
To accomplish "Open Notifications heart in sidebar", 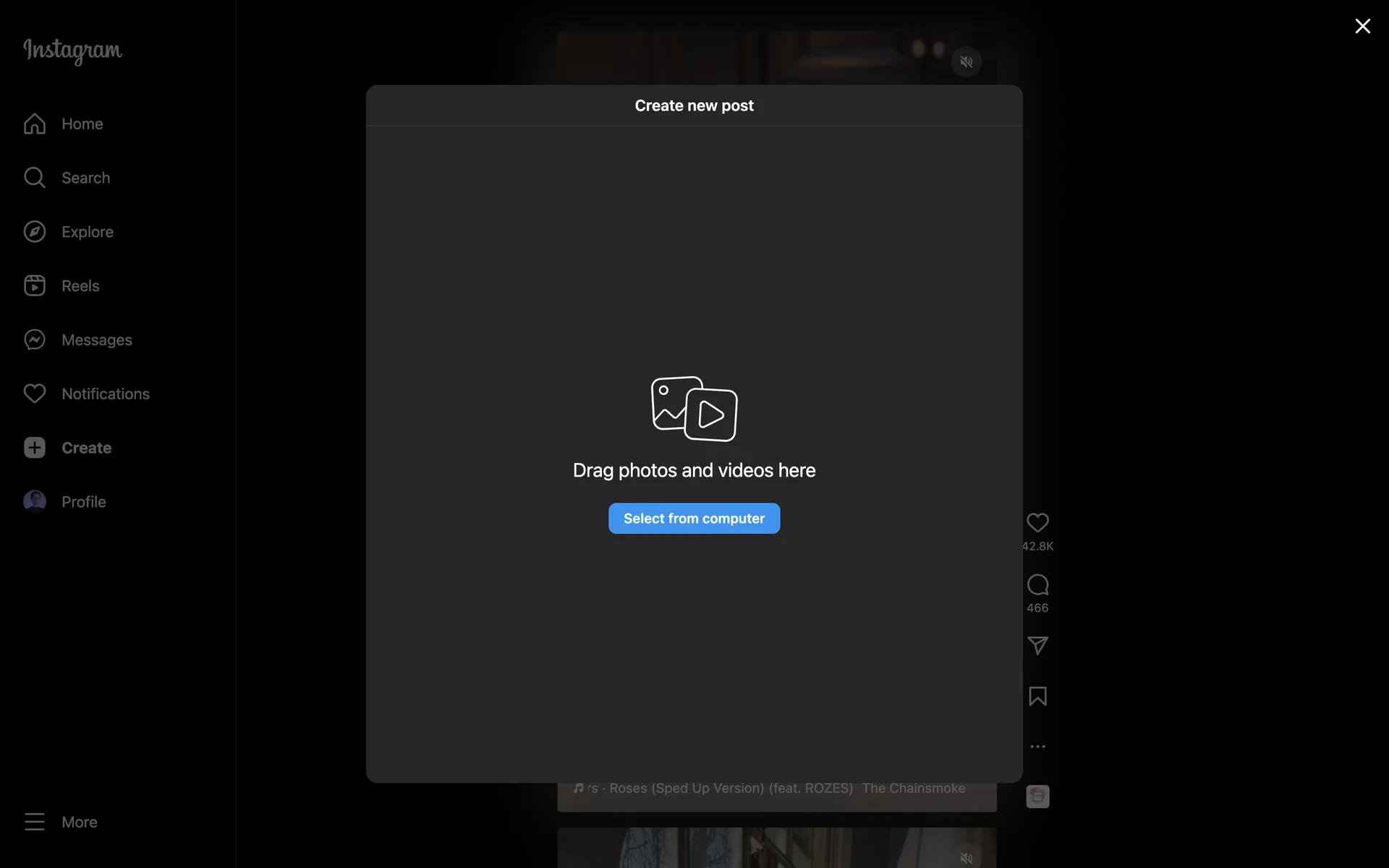I will 35,393.
